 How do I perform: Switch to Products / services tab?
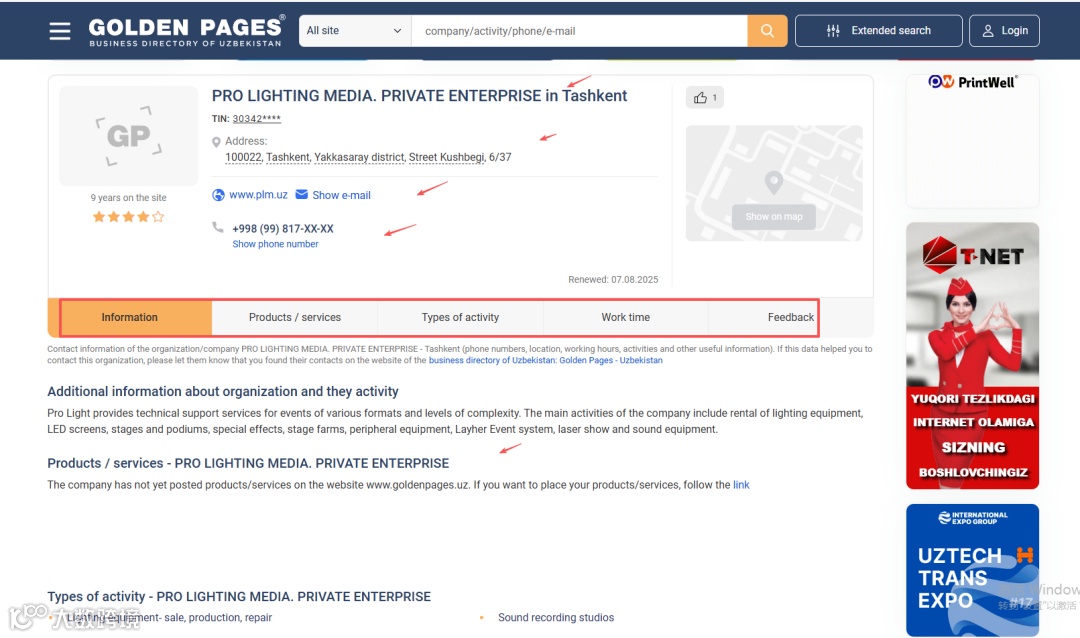(x=295, y=318)
